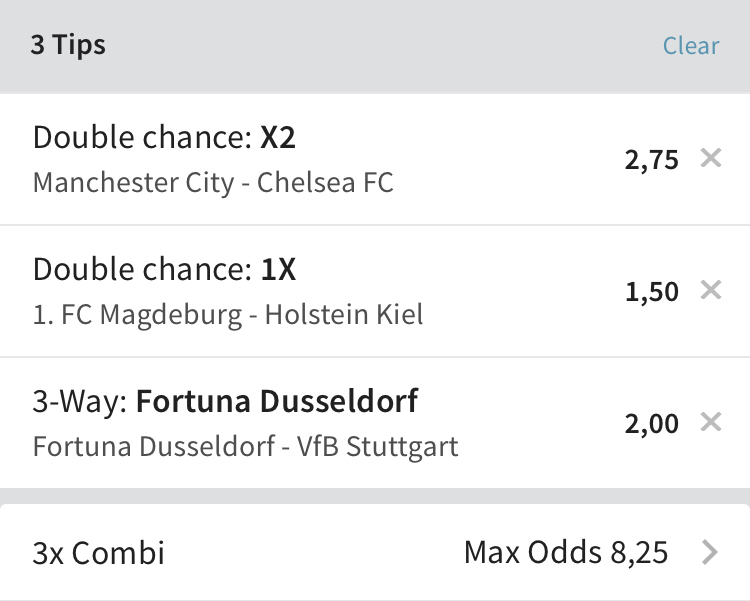The image size is (750, 601).
Task: Open the 1. FC Magdeburg - Holstein Kiel match
Action: (x=228, y=315)
